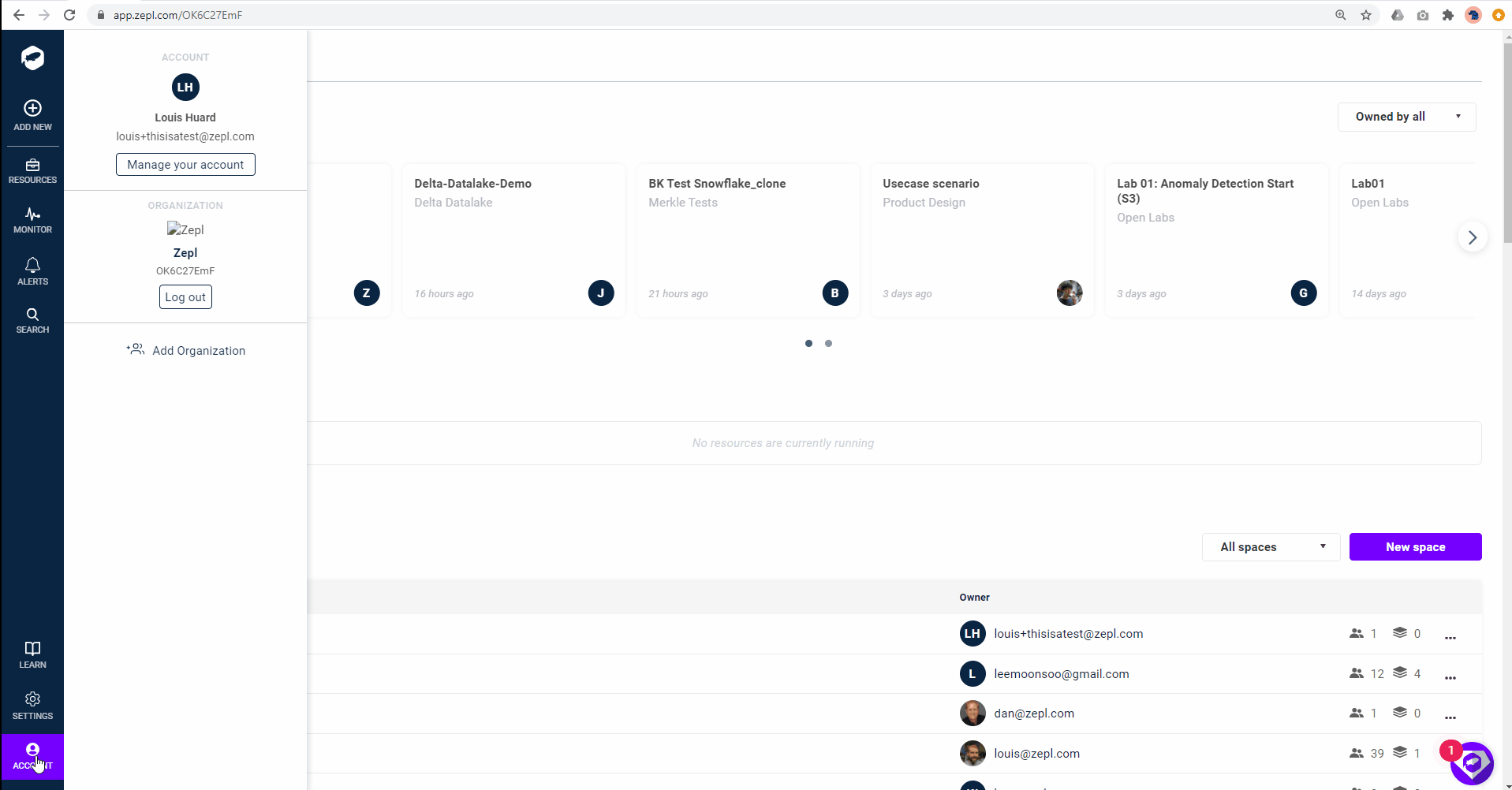Open Settings gear in sidebar
This screenshot has width=1512, height=790.
point(32,706)
